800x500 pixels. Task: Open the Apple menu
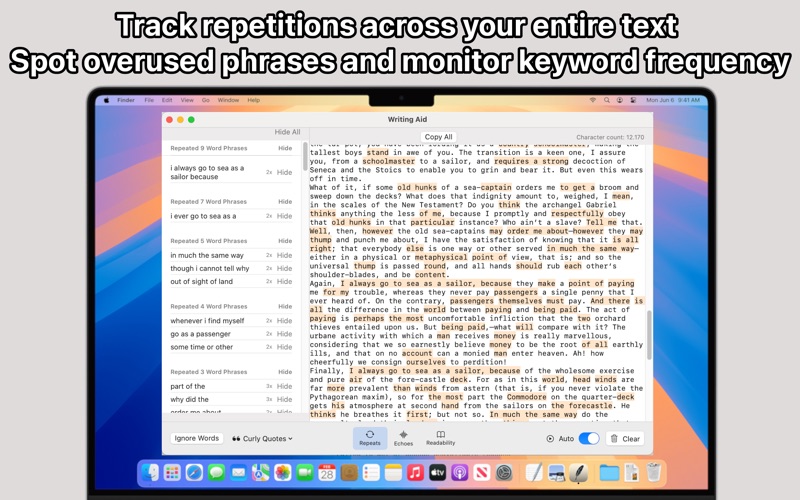pyautogui.click(x=107, y=100)
